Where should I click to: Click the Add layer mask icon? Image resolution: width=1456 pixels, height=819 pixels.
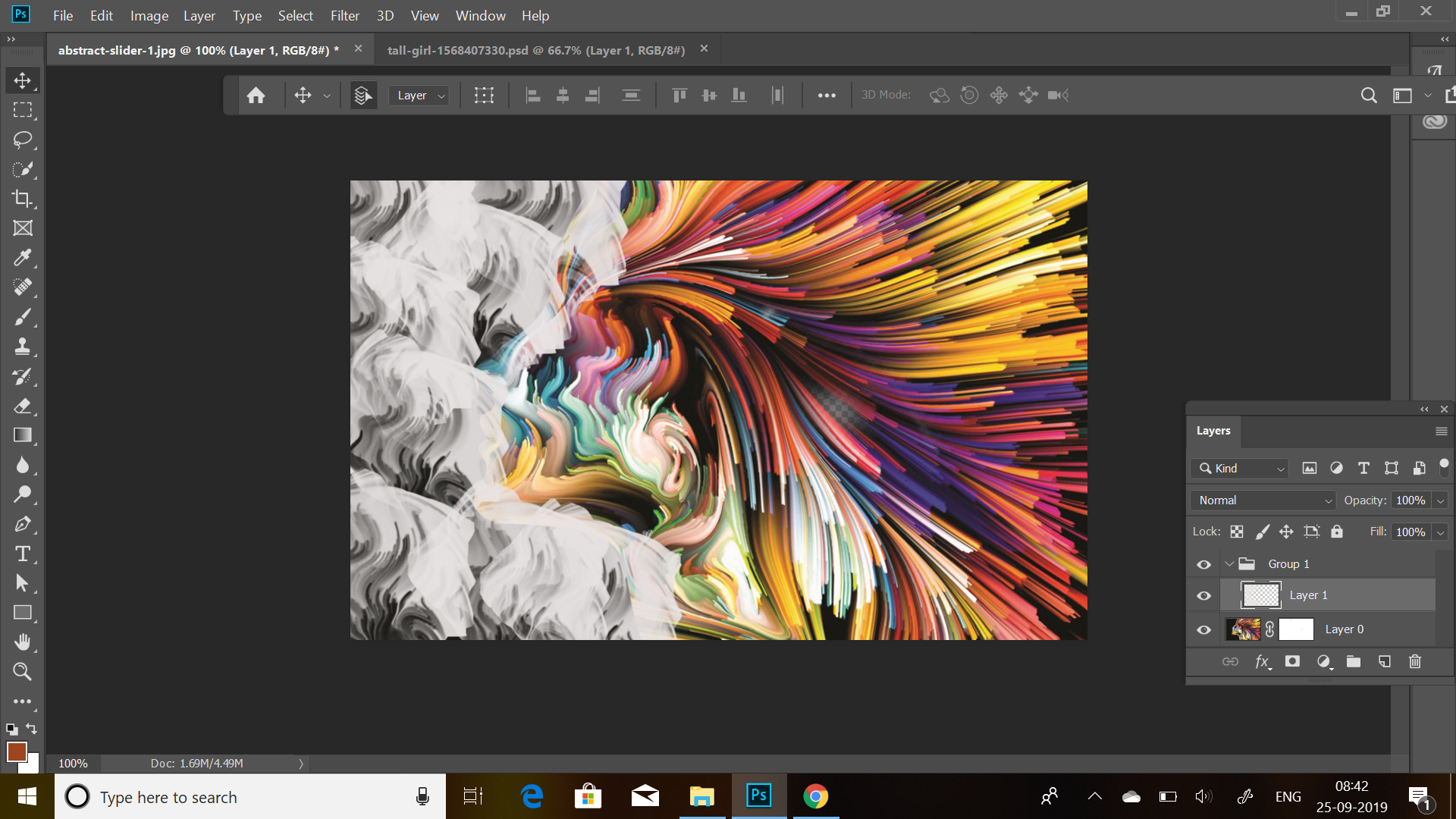tap(1292, 661)
